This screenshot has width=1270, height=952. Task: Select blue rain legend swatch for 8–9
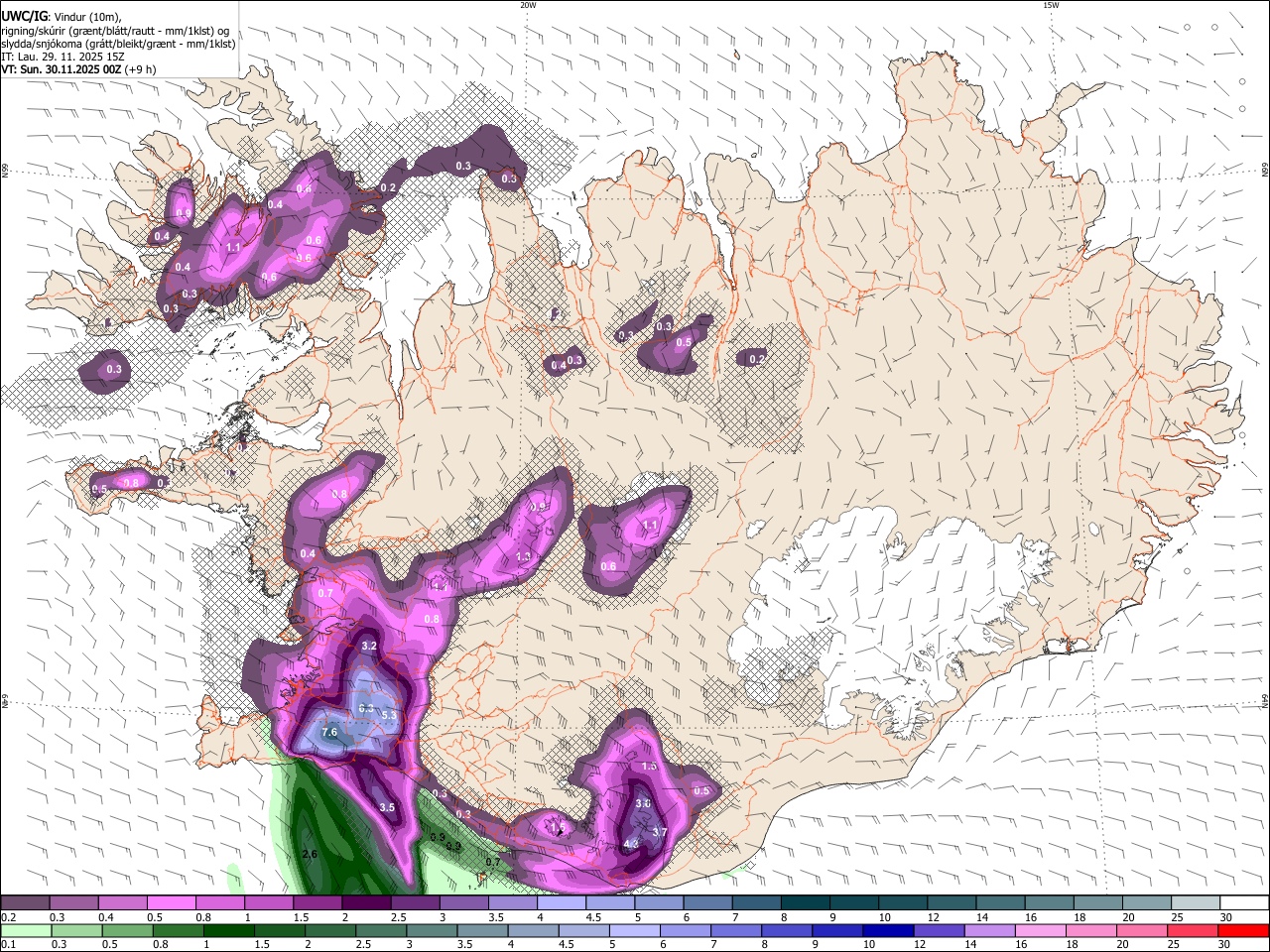click(789, 931)
